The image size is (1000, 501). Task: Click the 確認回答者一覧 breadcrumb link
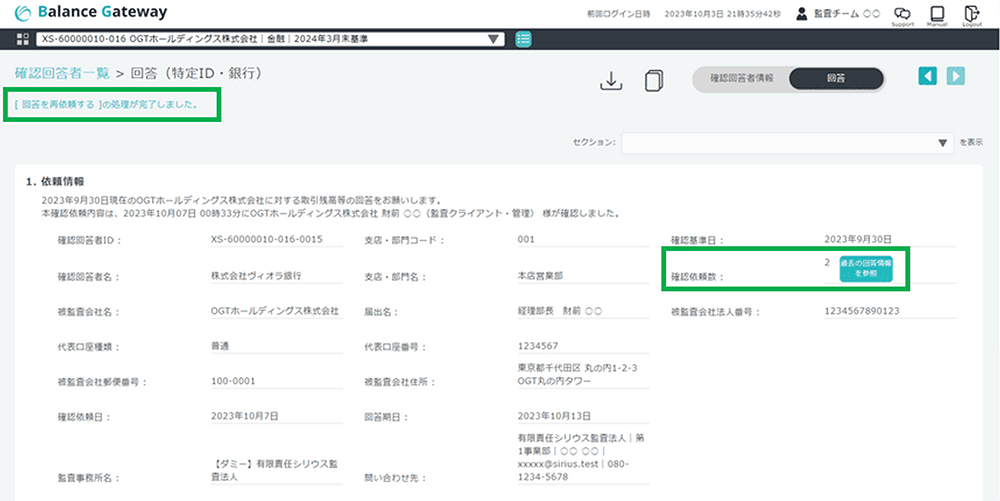point(62,73)
